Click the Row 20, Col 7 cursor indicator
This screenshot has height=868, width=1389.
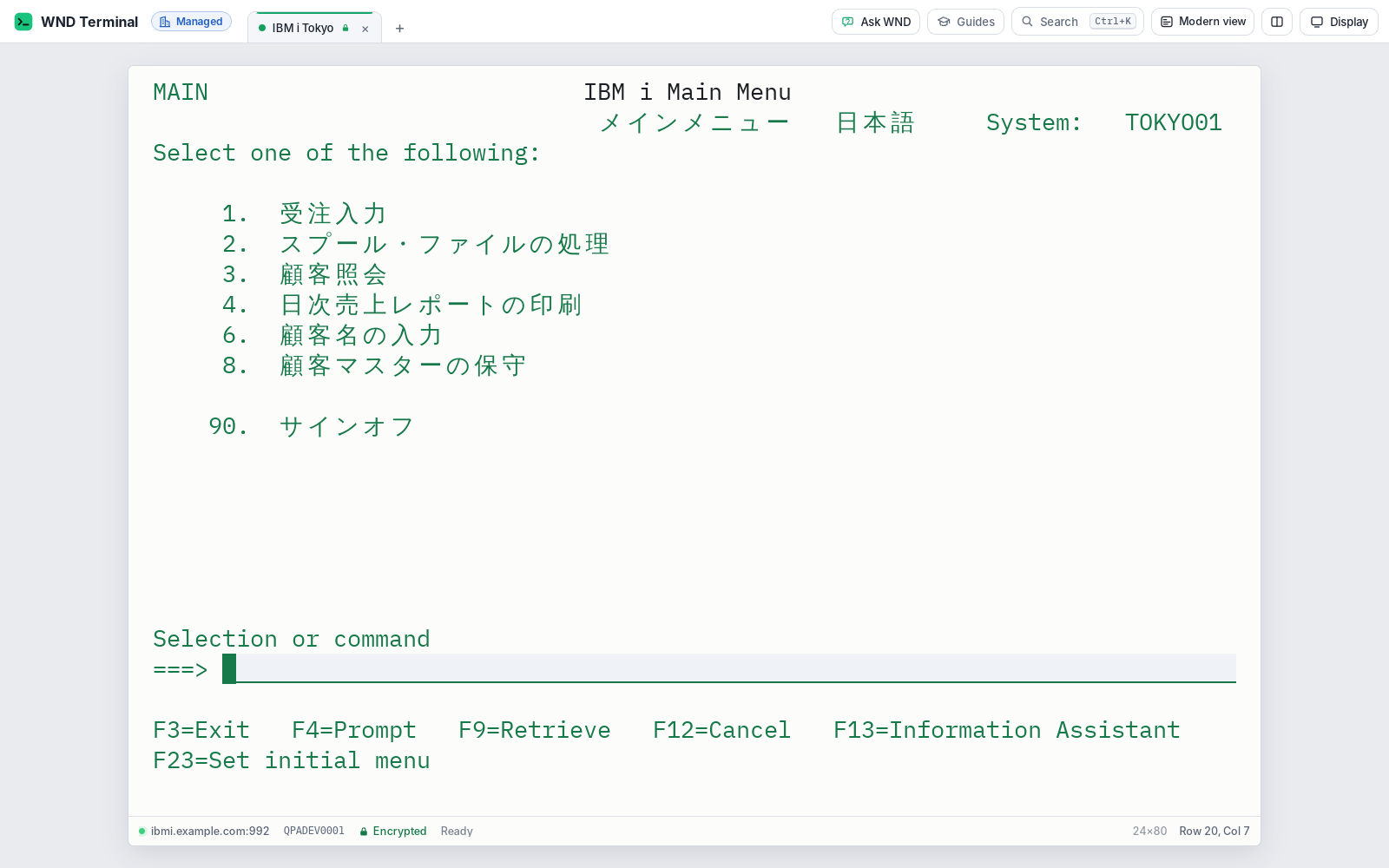(1215, 831)
